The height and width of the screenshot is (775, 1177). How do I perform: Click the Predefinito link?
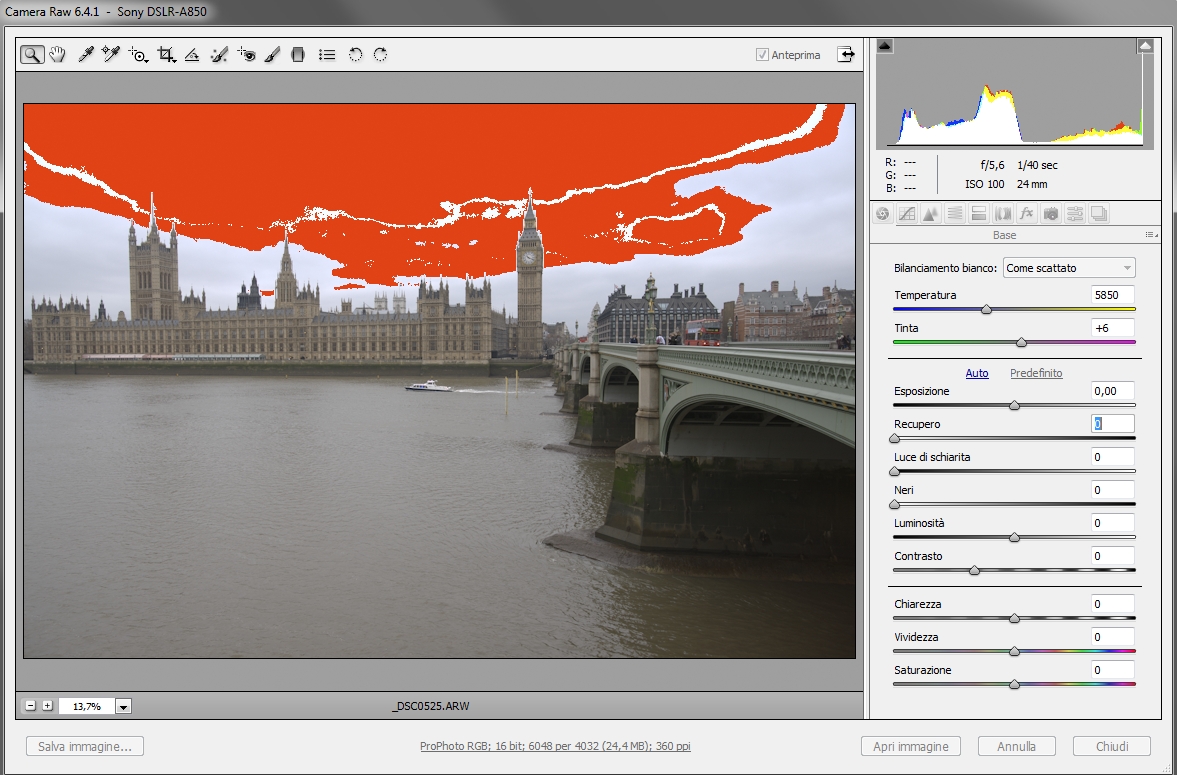coord(1036,373)
